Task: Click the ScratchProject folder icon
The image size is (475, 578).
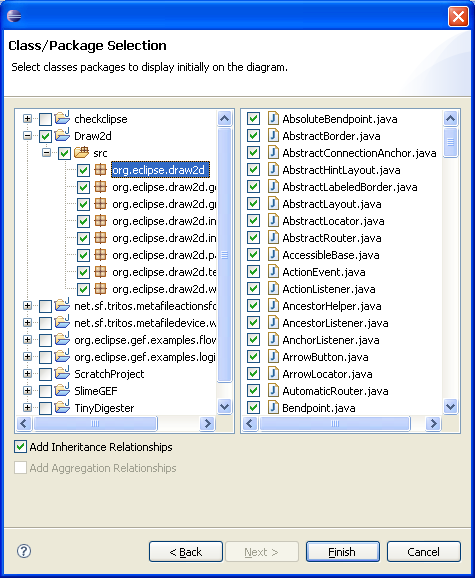Action: (62, 373)
